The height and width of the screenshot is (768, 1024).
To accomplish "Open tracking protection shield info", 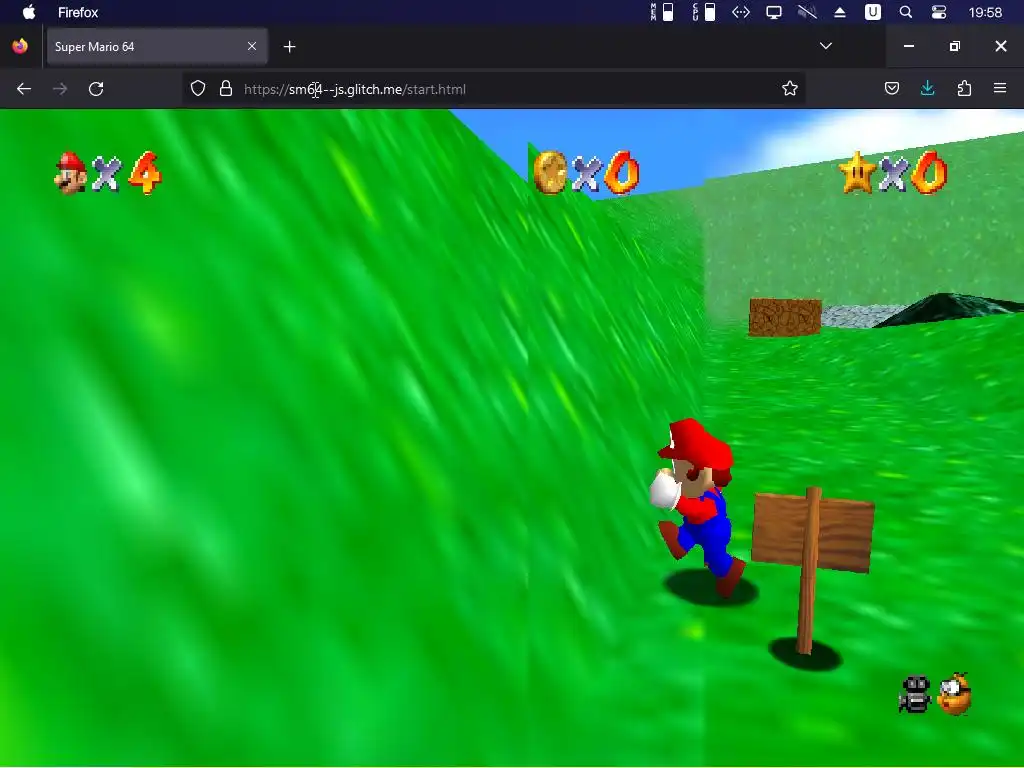I will 198,89.
